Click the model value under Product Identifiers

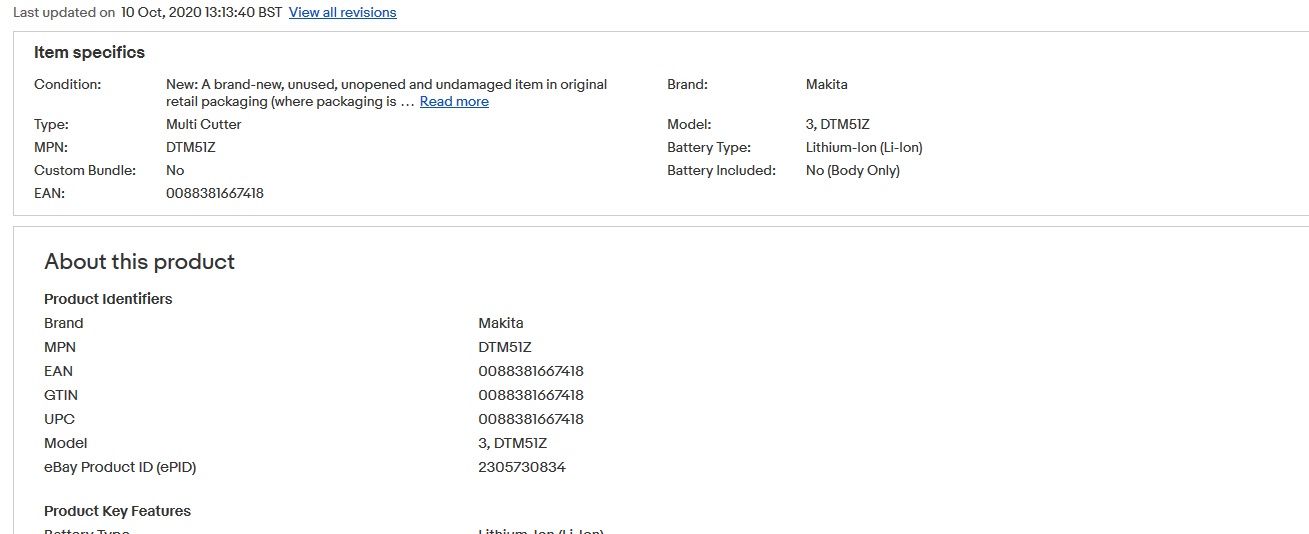click(512, 444)
